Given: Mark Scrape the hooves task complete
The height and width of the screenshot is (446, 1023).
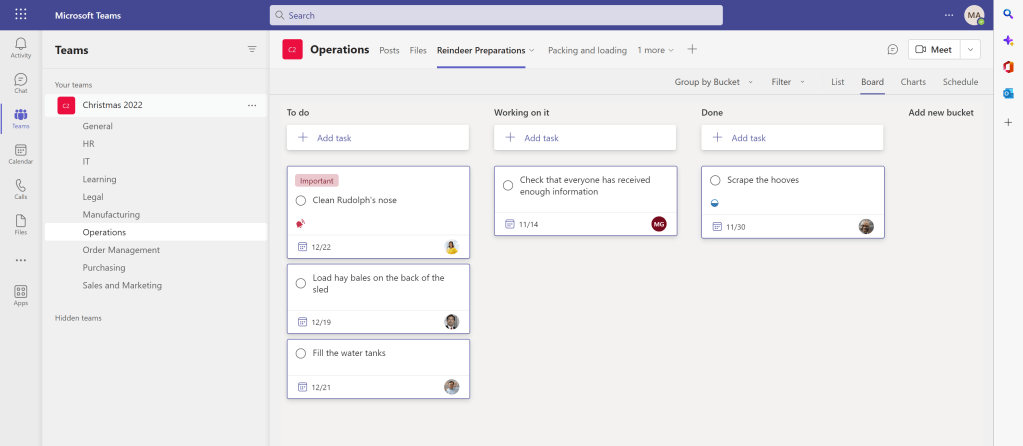Looking at the screenshot, I should tap(715, 180).
